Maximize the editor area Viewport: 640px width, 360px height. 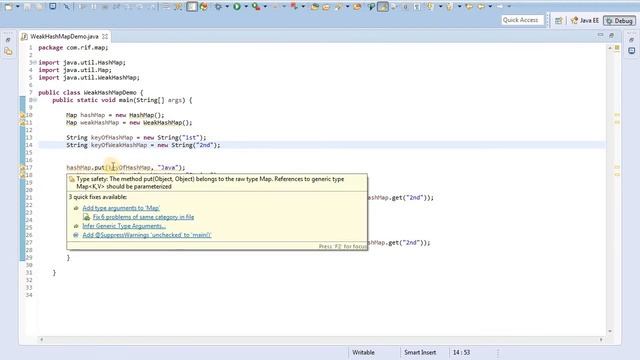(x=611, y=36)
